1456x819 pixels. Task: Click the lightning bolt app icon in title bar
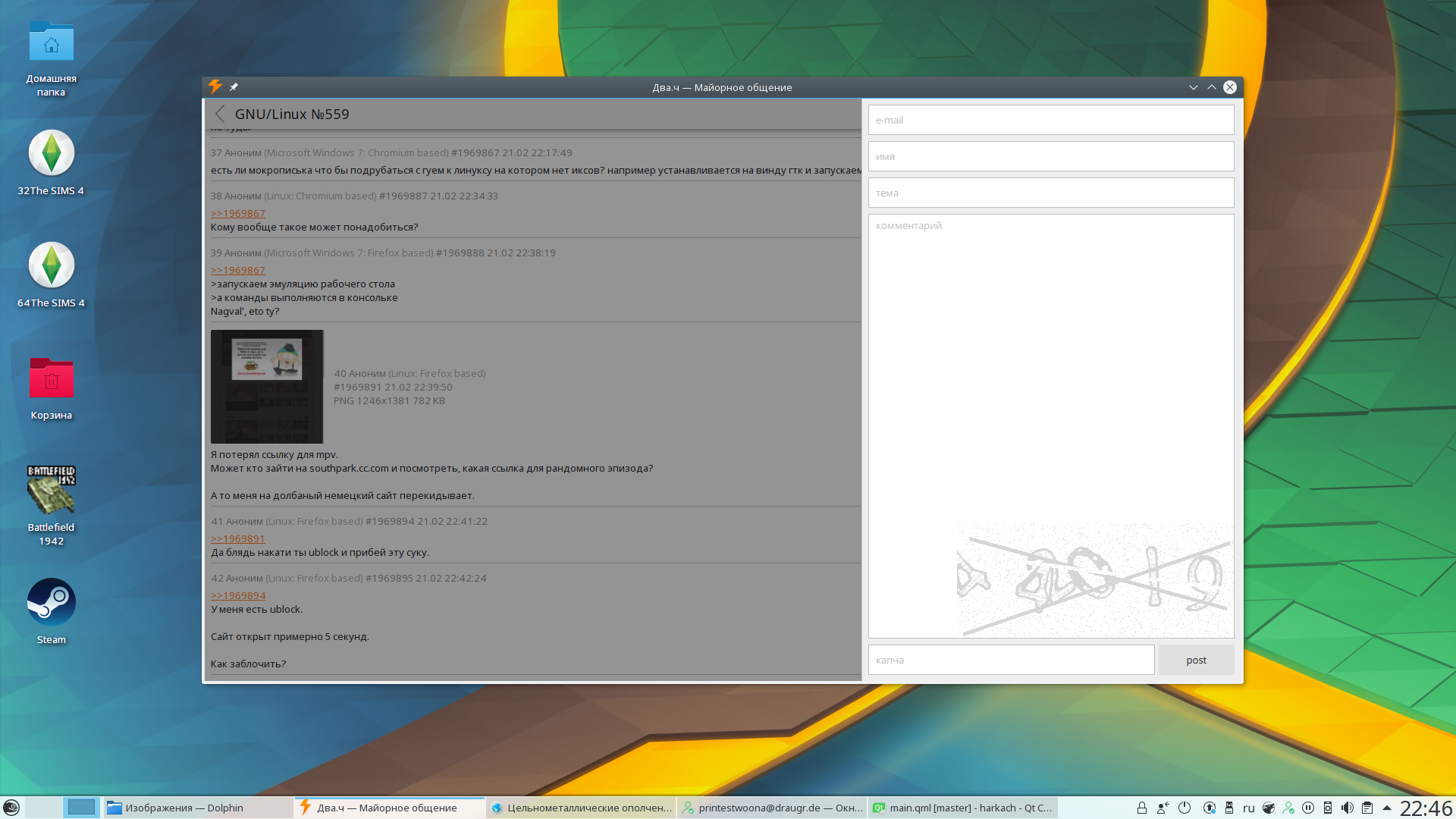coord(215,87)
